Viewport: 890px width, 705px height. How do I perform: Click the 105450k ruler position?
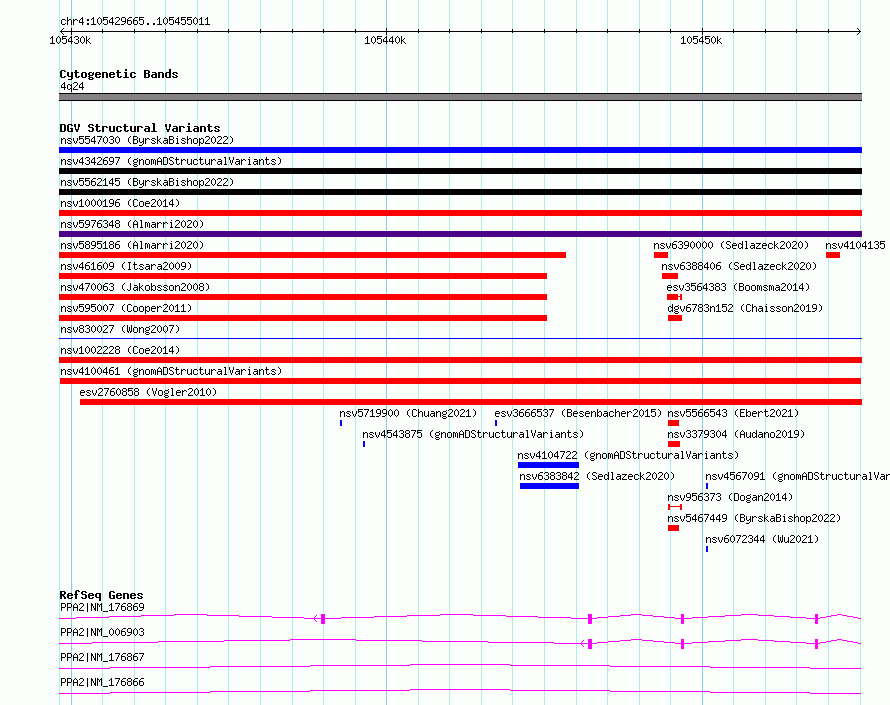coord(702,40)
